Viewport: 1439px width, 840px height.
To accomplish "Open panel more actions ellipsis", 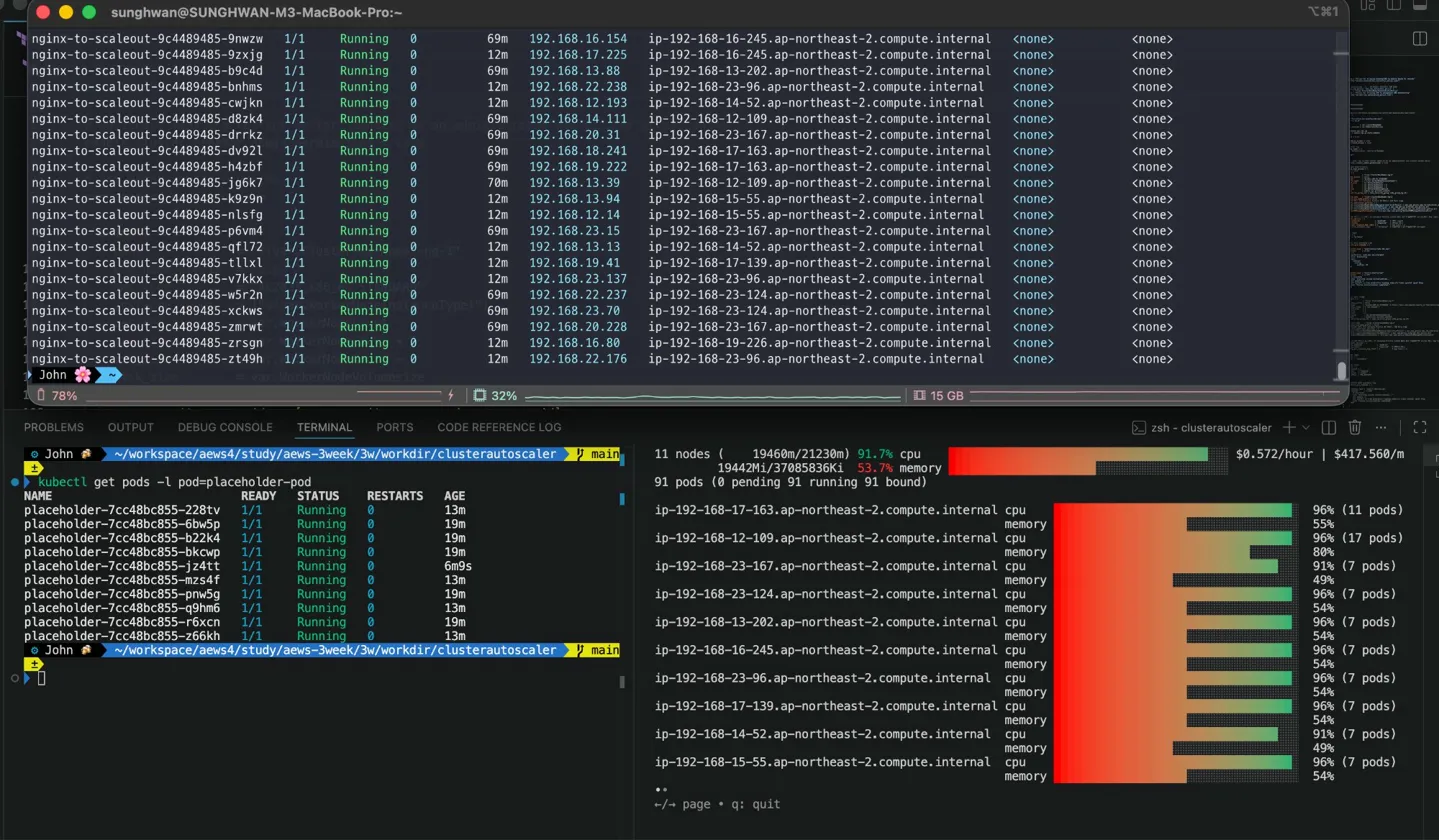I will click(x=1381, y=427).
